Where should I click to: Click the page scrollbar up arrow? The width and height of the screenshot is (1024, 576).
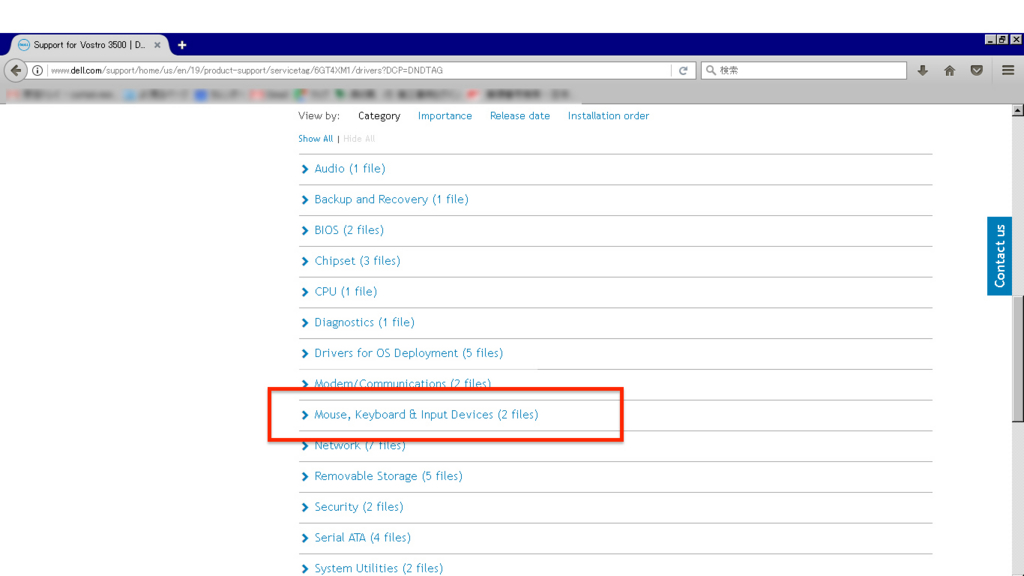click(1017, 110)
